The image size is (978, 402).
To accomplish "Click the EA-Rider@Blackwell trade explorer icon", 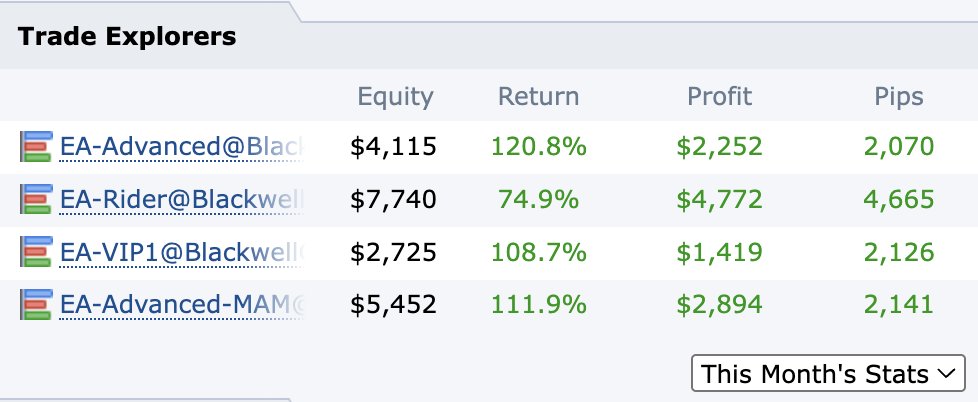I will pos(36,199).
